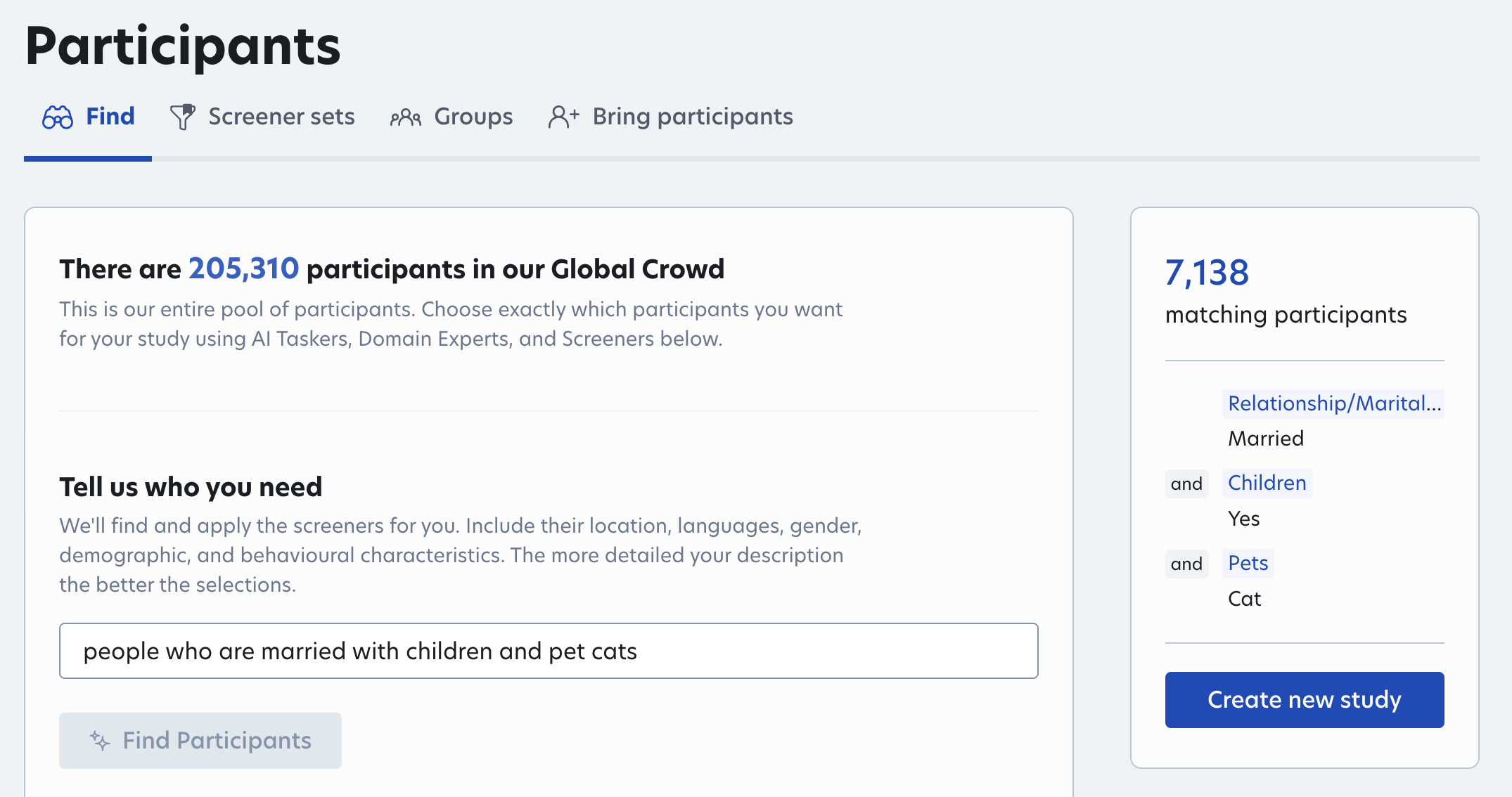Click the participant description text field
The width and height of the screenshot is (1512, 797).
tap(549, 651)
